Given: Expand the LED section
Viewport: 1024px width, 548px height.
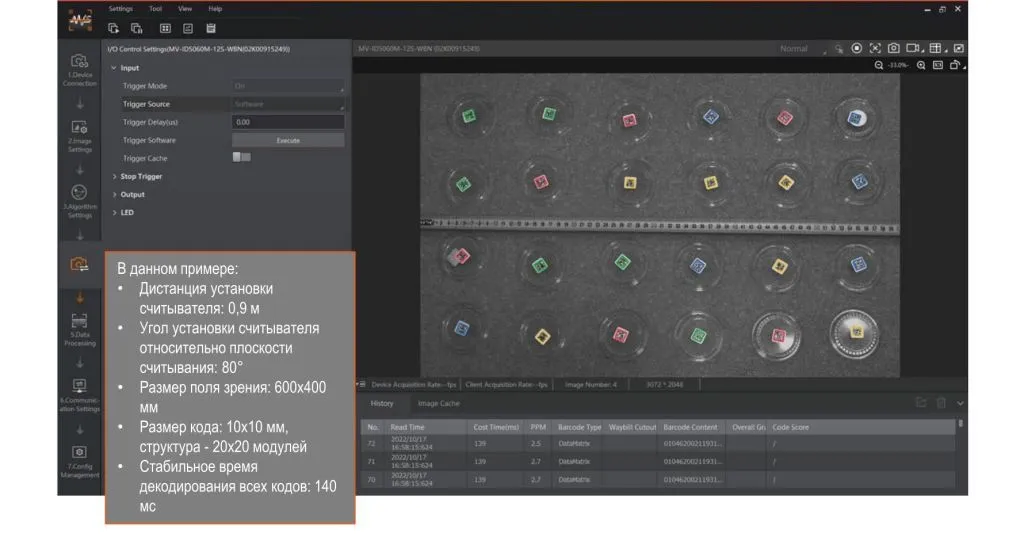Looking at the screenshot, I should 127,212.
